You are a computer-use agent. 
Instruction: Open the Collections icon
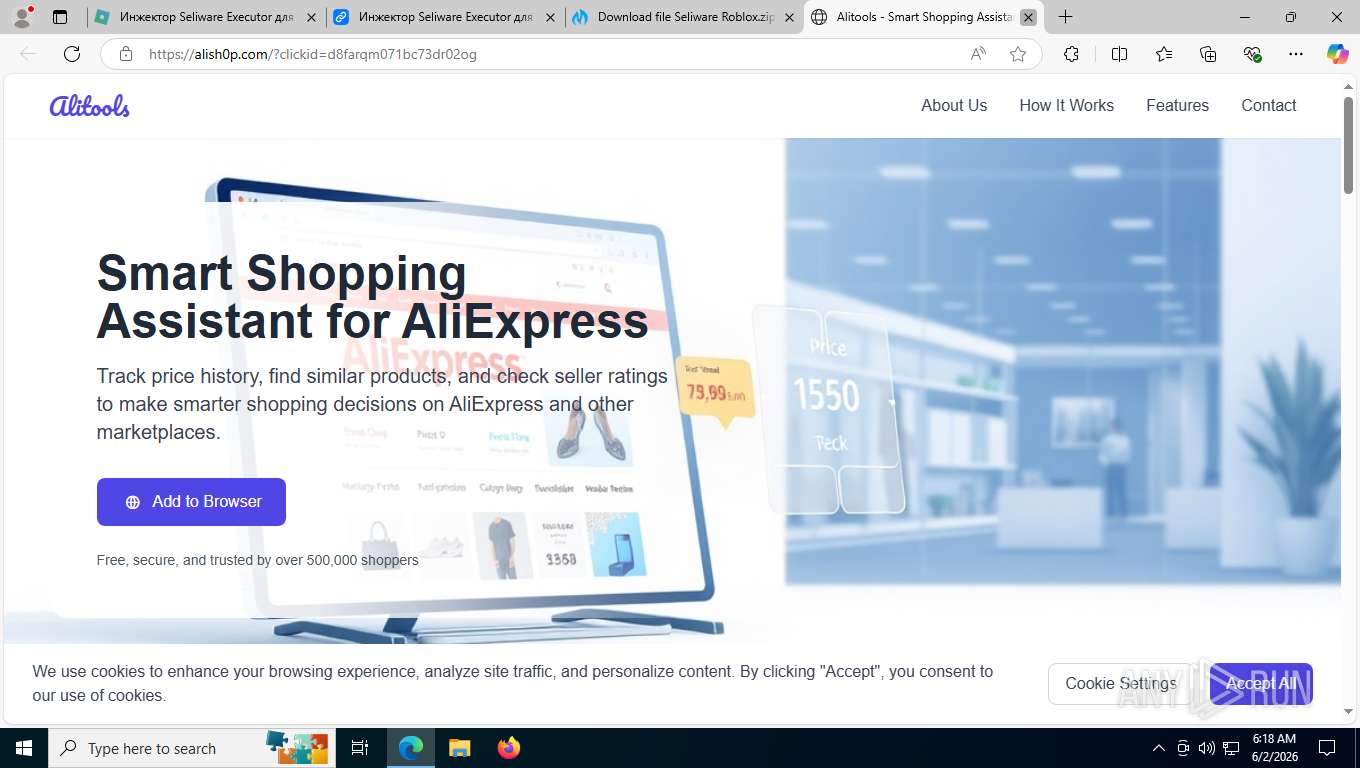tap(1208, 54)
